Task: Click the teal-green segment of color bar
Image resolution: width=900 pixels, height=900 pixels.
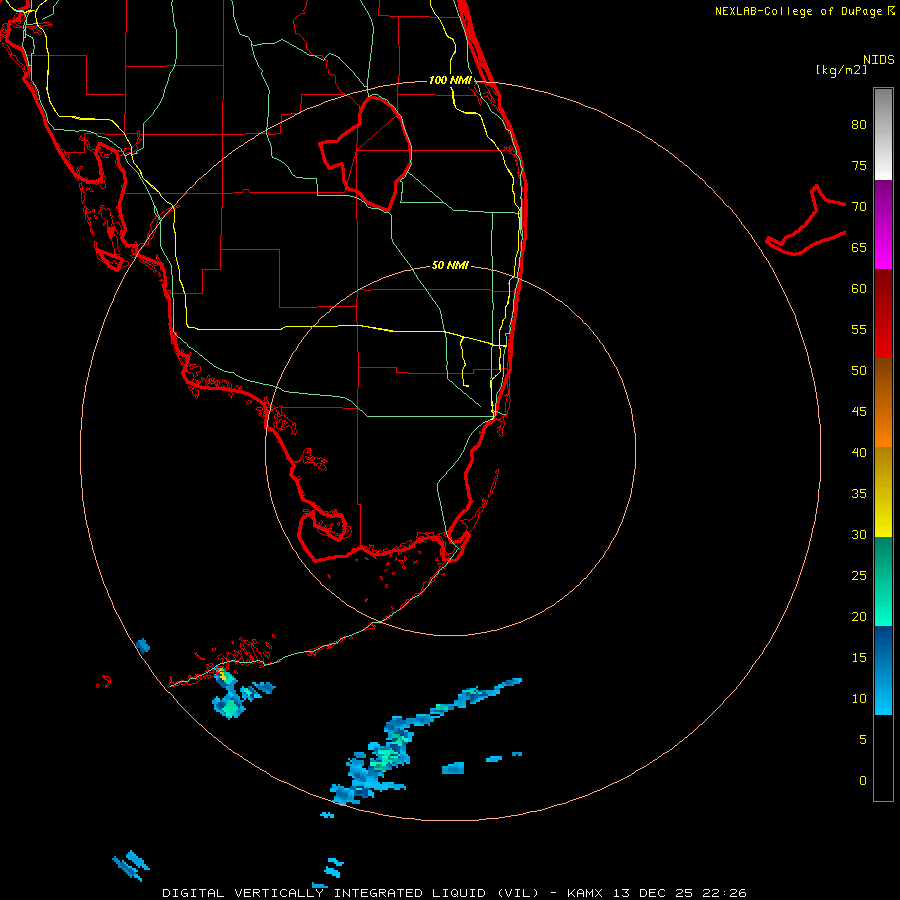Action: [x=883, y=581]
